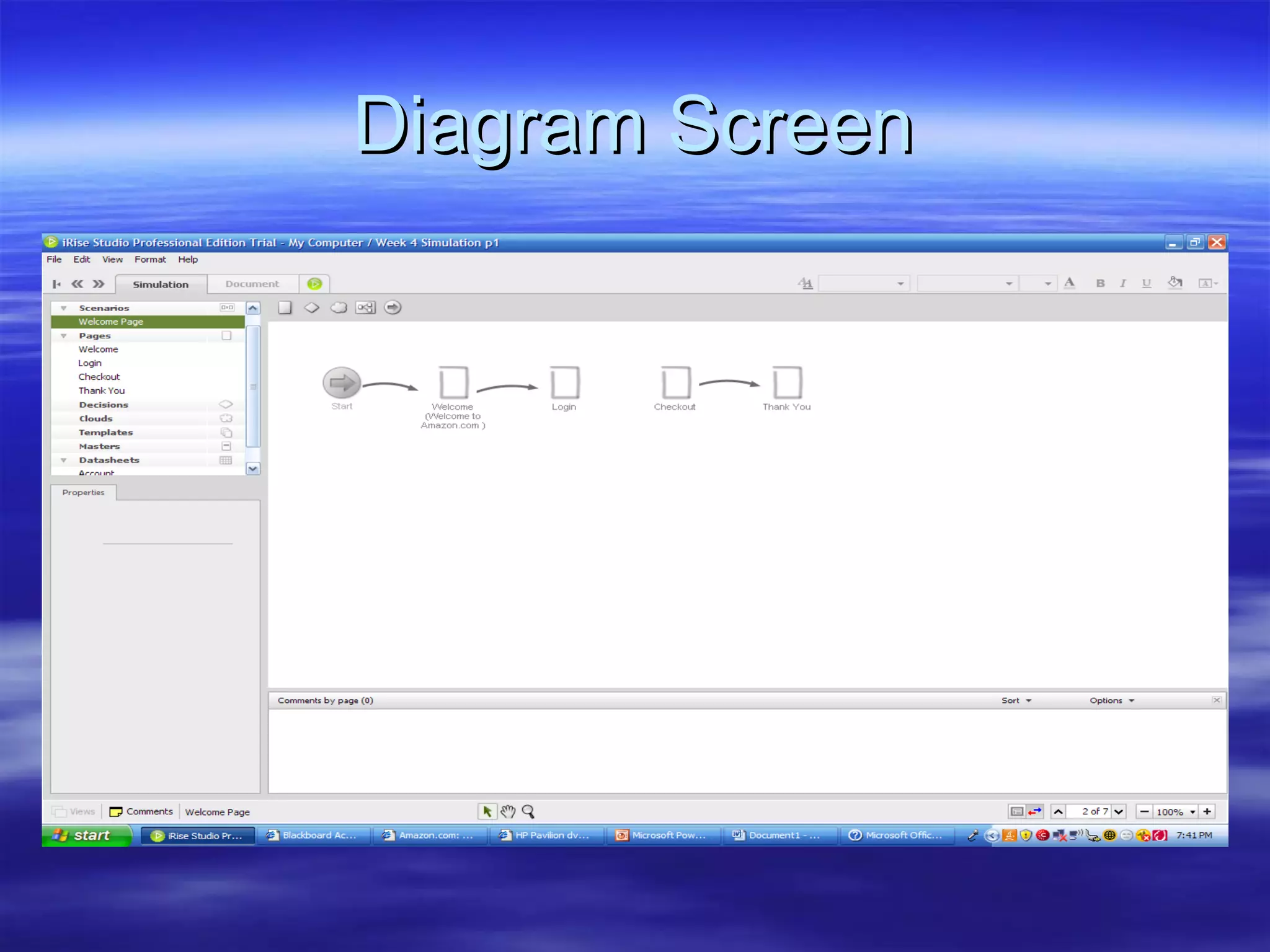Select the Checkout page in Pages list
The width and height of the screenshot is (1270, 952).
tap(99, 377)
